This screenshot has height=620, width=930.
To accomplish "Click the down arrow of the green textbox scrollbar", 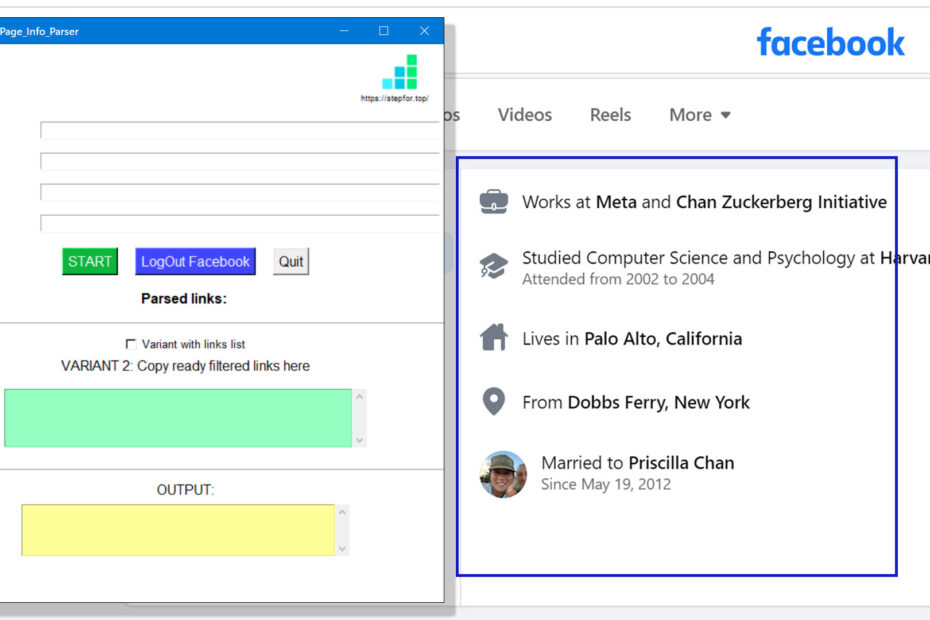I will tap(359, 440).
